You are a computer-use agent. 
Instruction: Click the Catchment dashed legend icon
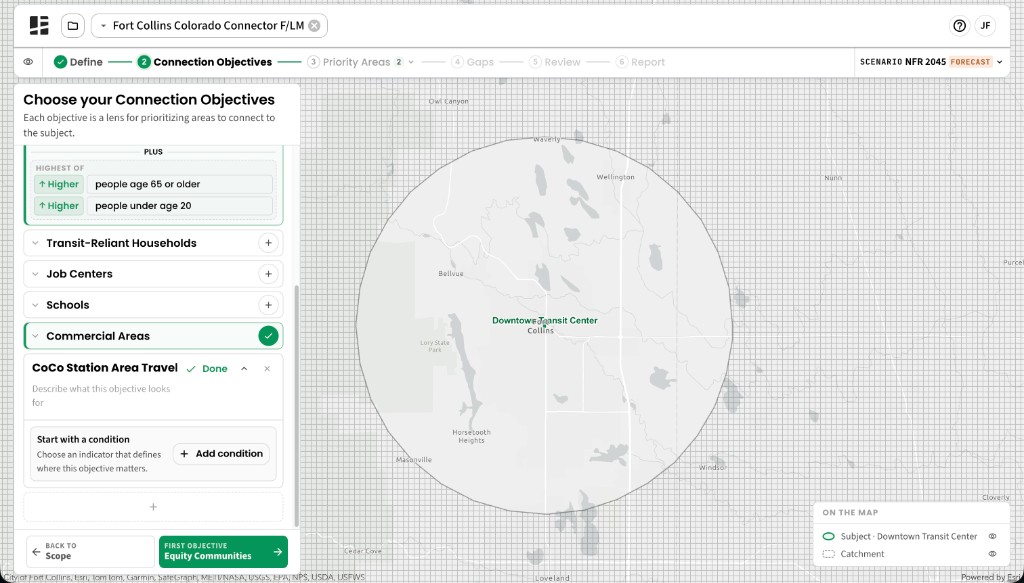829,554
